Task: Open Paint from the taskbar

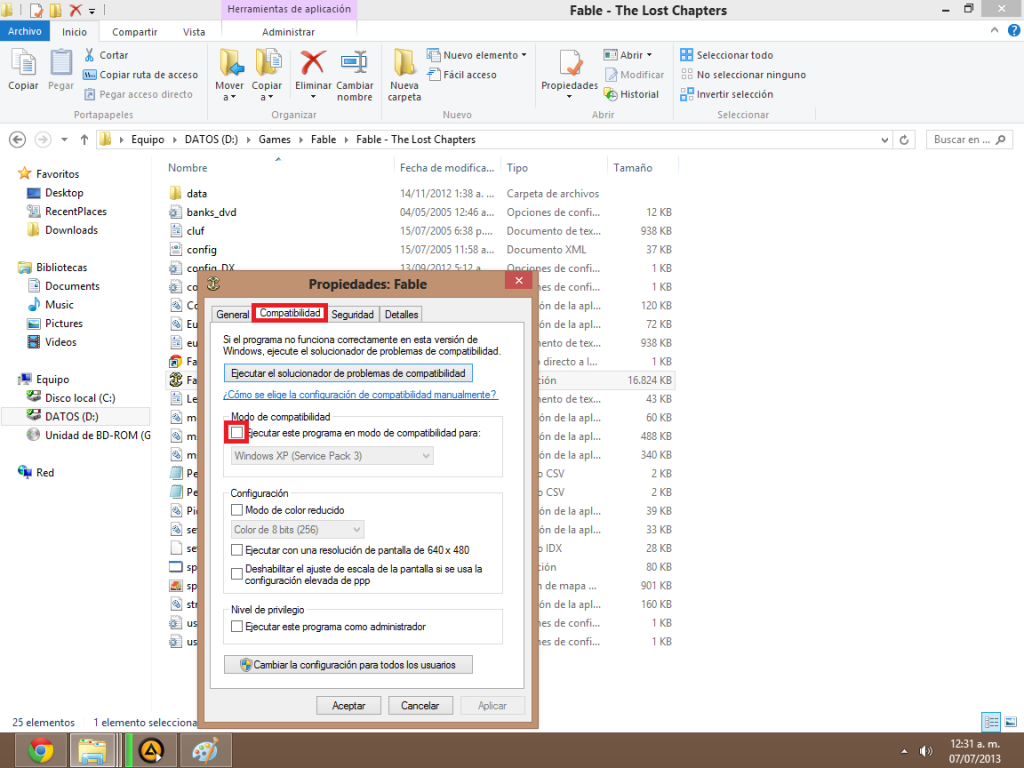Action: pos(204,750)
